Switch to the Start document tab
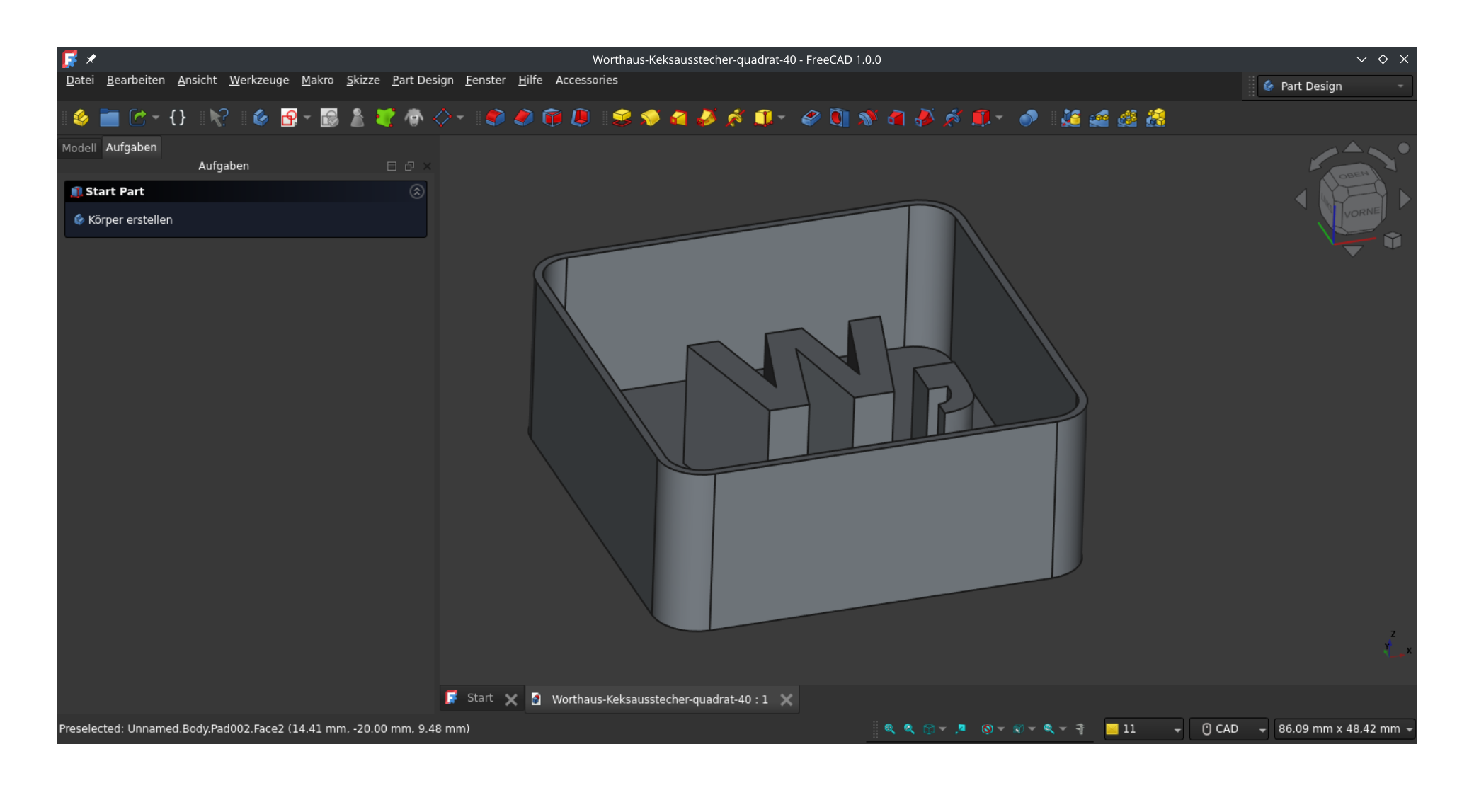 point(479,698)
